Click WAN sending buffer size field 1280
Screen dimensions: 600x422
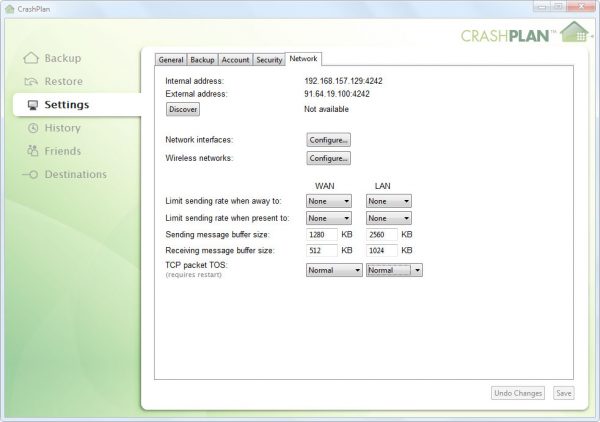pos(322,235)
